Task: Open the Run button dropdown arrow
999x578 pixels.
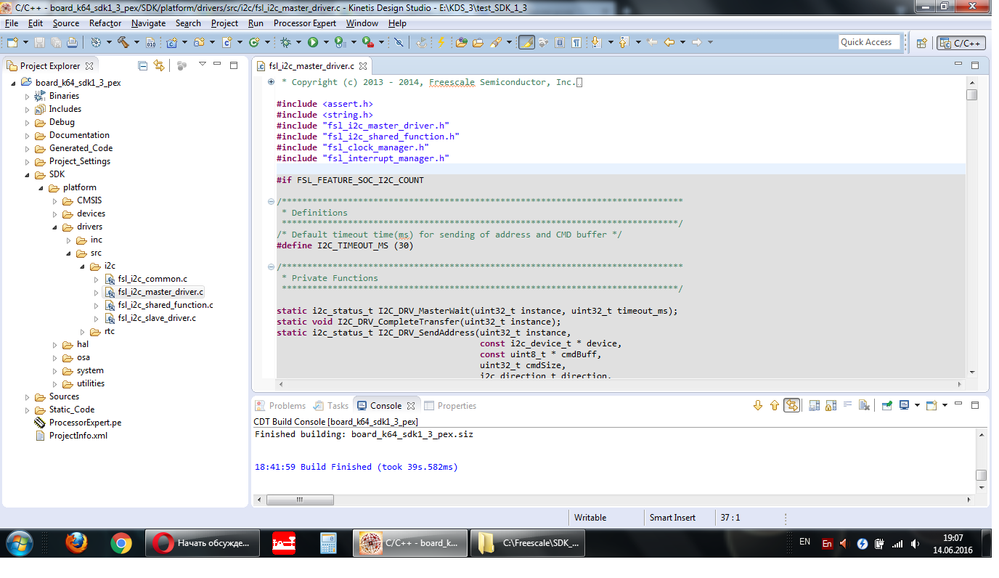Action: point(326,43)
